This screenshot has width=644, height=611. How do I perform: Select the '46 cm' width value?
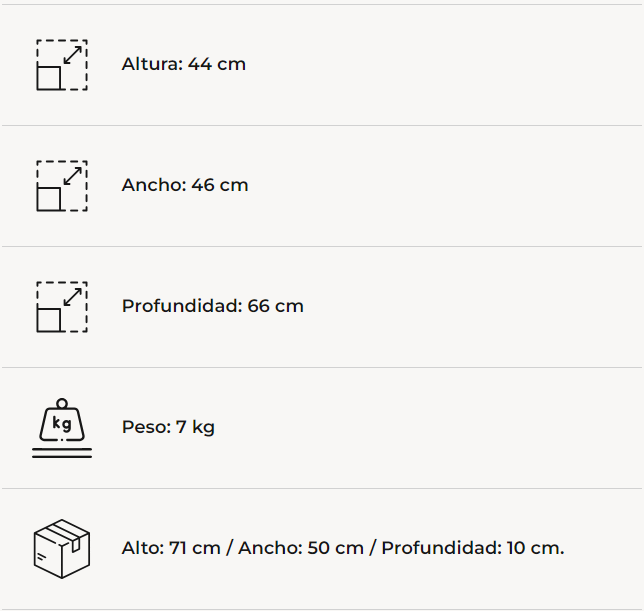click(220, 185)
